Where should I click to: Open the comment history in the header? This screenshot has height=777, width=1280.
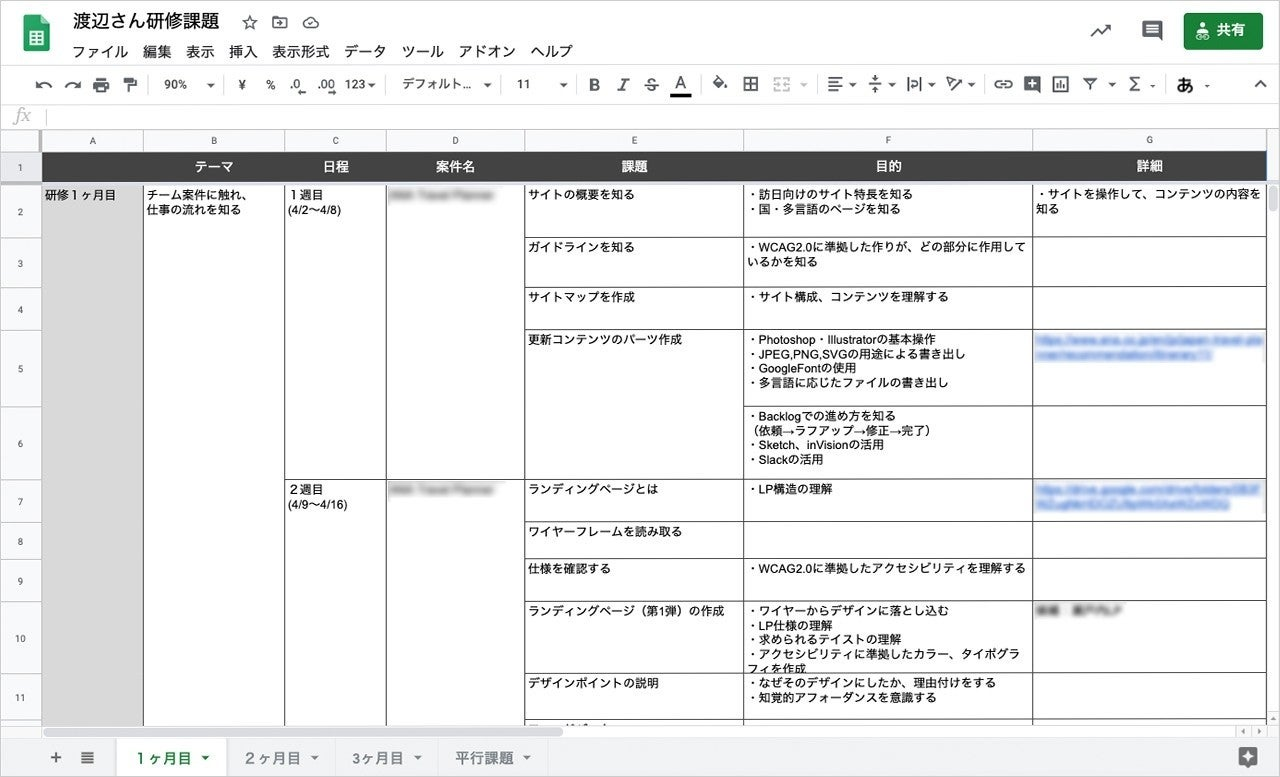coord(1152,30)
